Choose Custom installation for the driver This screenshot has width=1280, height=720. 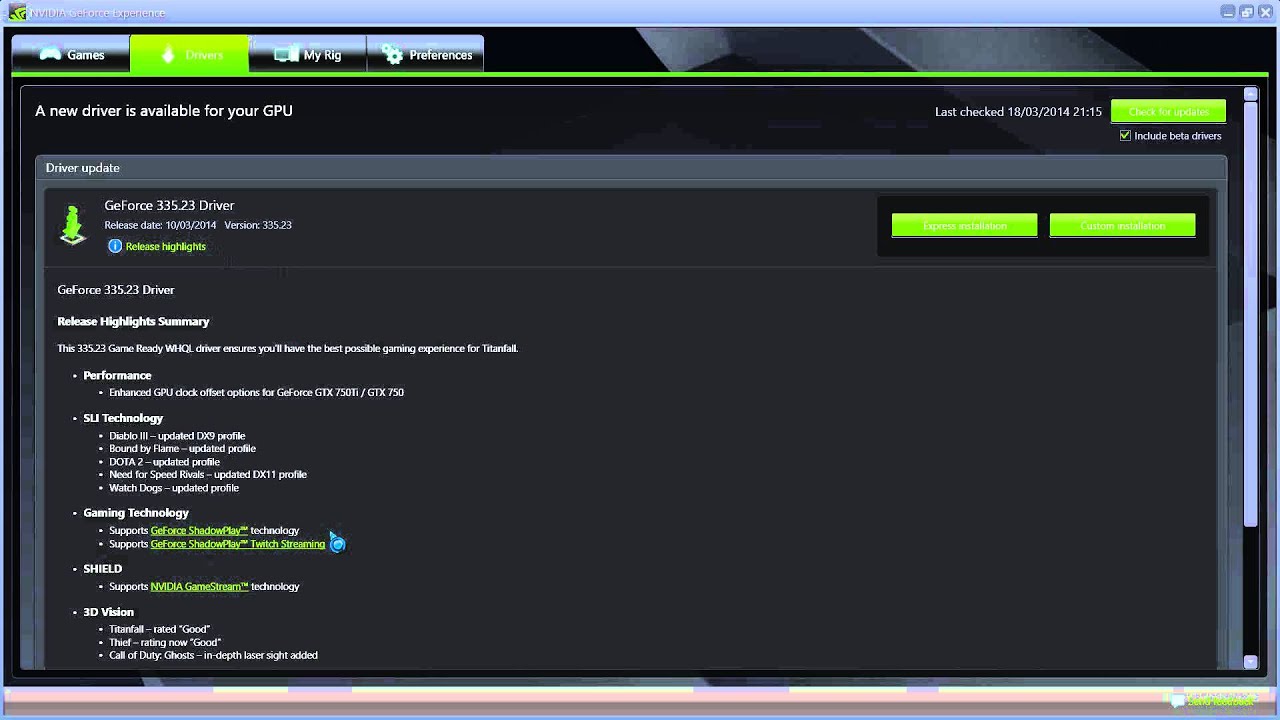pos(1122,226)
